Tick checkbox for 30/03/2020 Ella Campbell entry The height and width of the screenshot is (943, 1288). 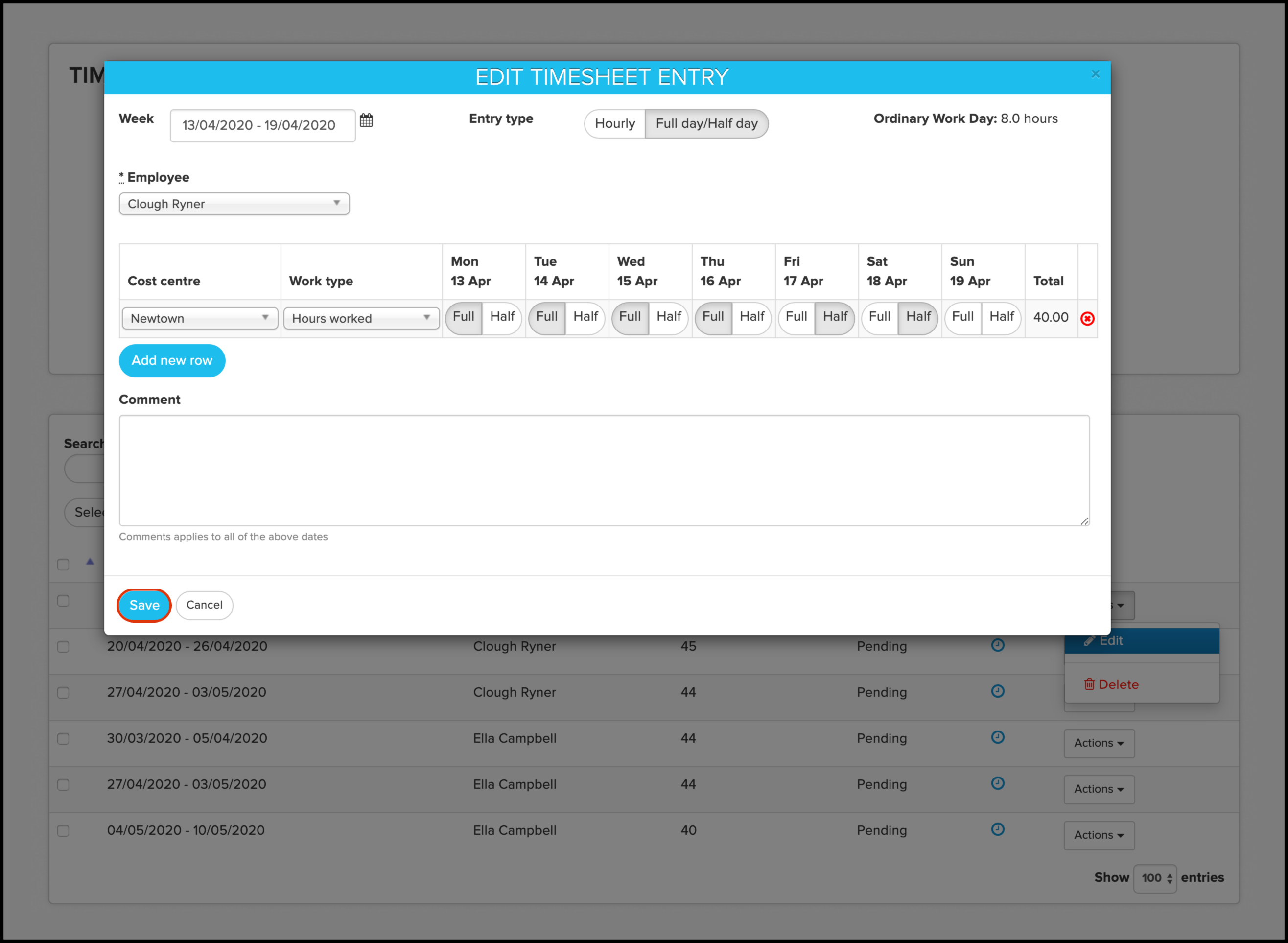coord(63,739)
